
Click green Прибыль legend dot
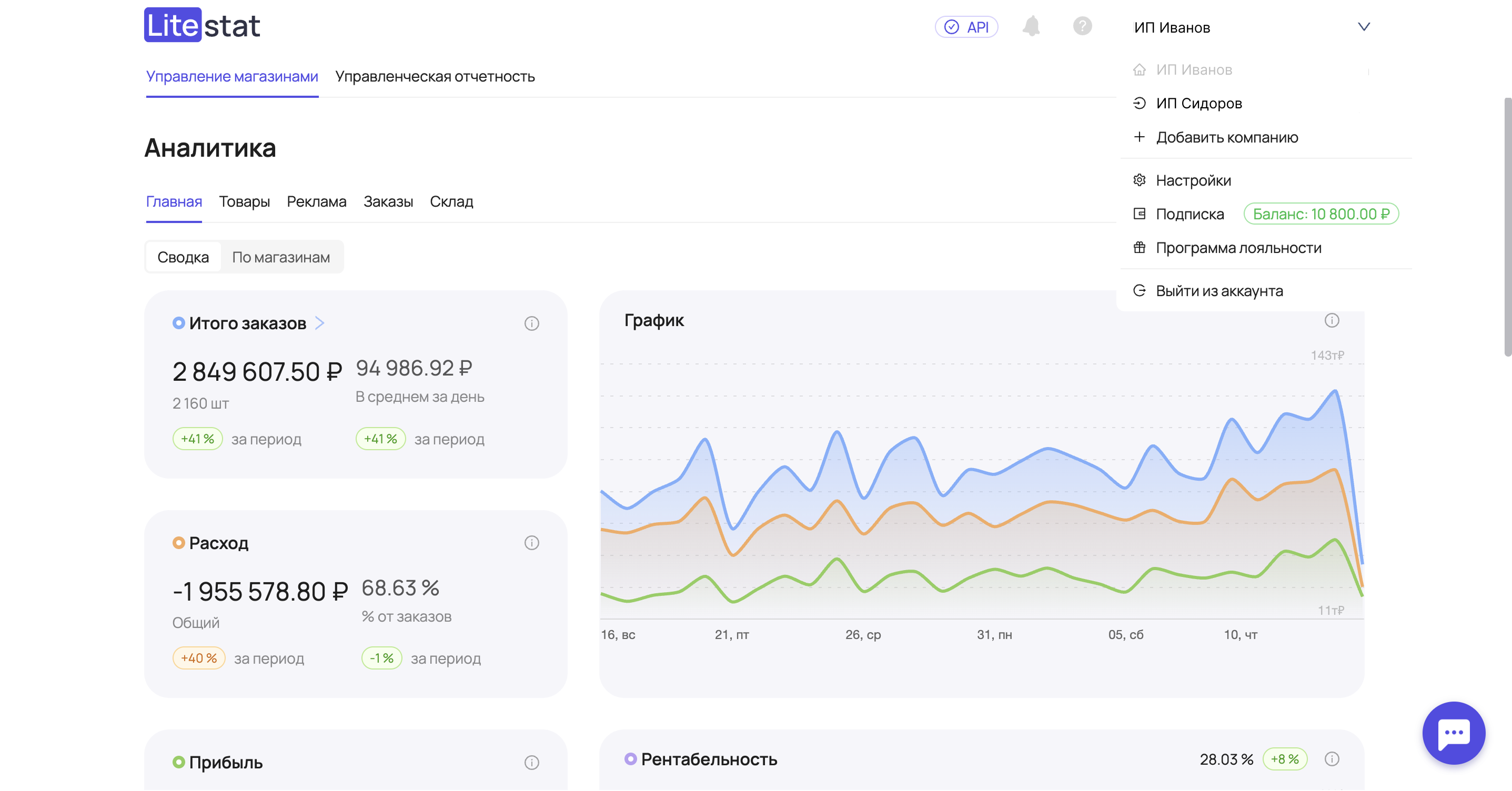pyautogui.click(x=178, y=763)
